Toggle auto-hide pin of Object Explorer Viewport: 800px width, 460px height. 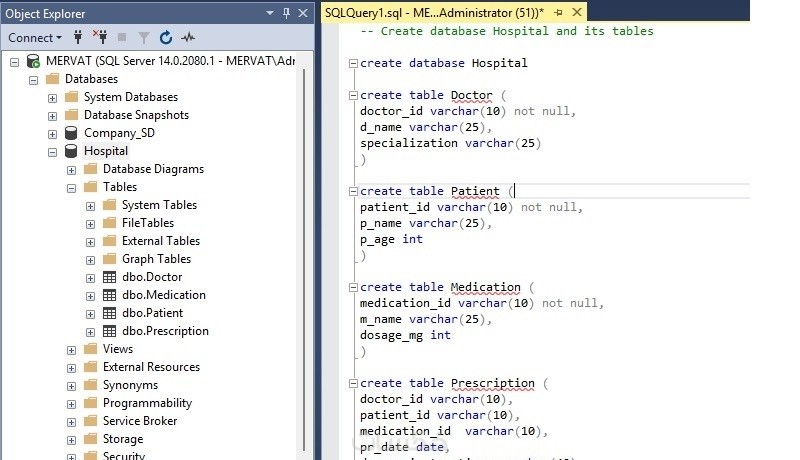(x=286, y=13)
